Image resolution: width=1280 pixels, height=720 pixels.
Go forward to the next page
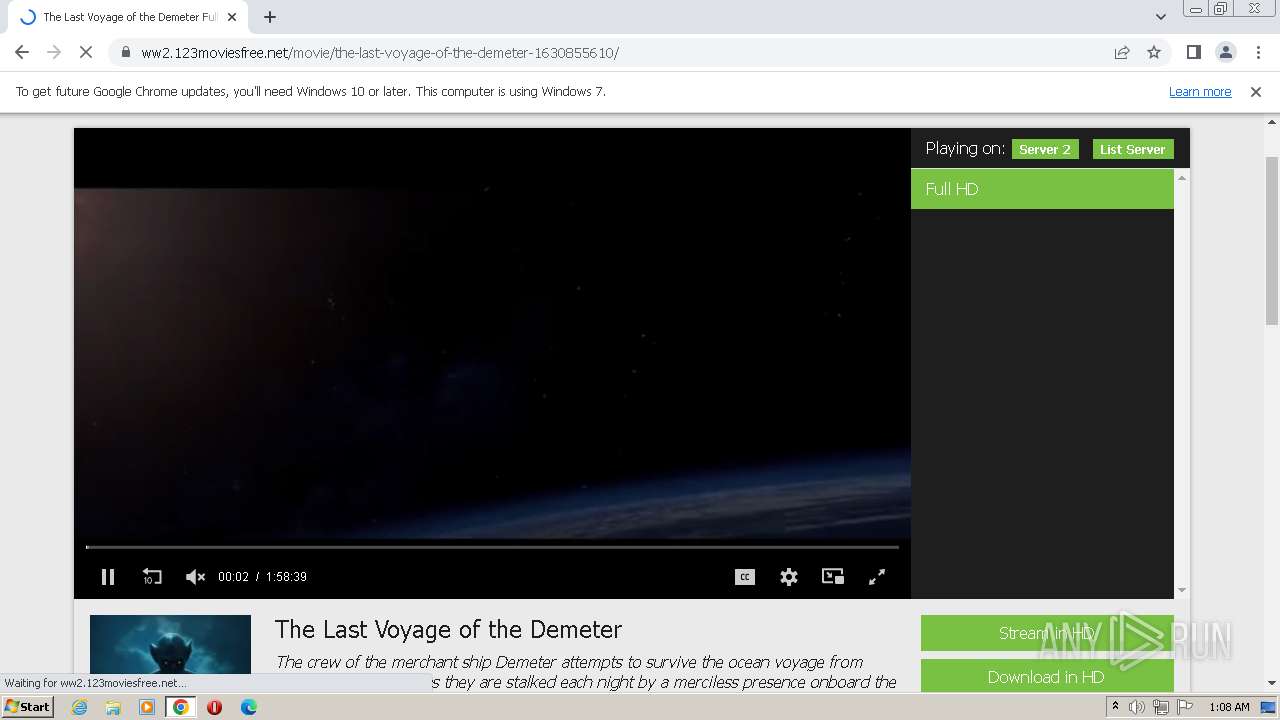(x=54, y=52)
